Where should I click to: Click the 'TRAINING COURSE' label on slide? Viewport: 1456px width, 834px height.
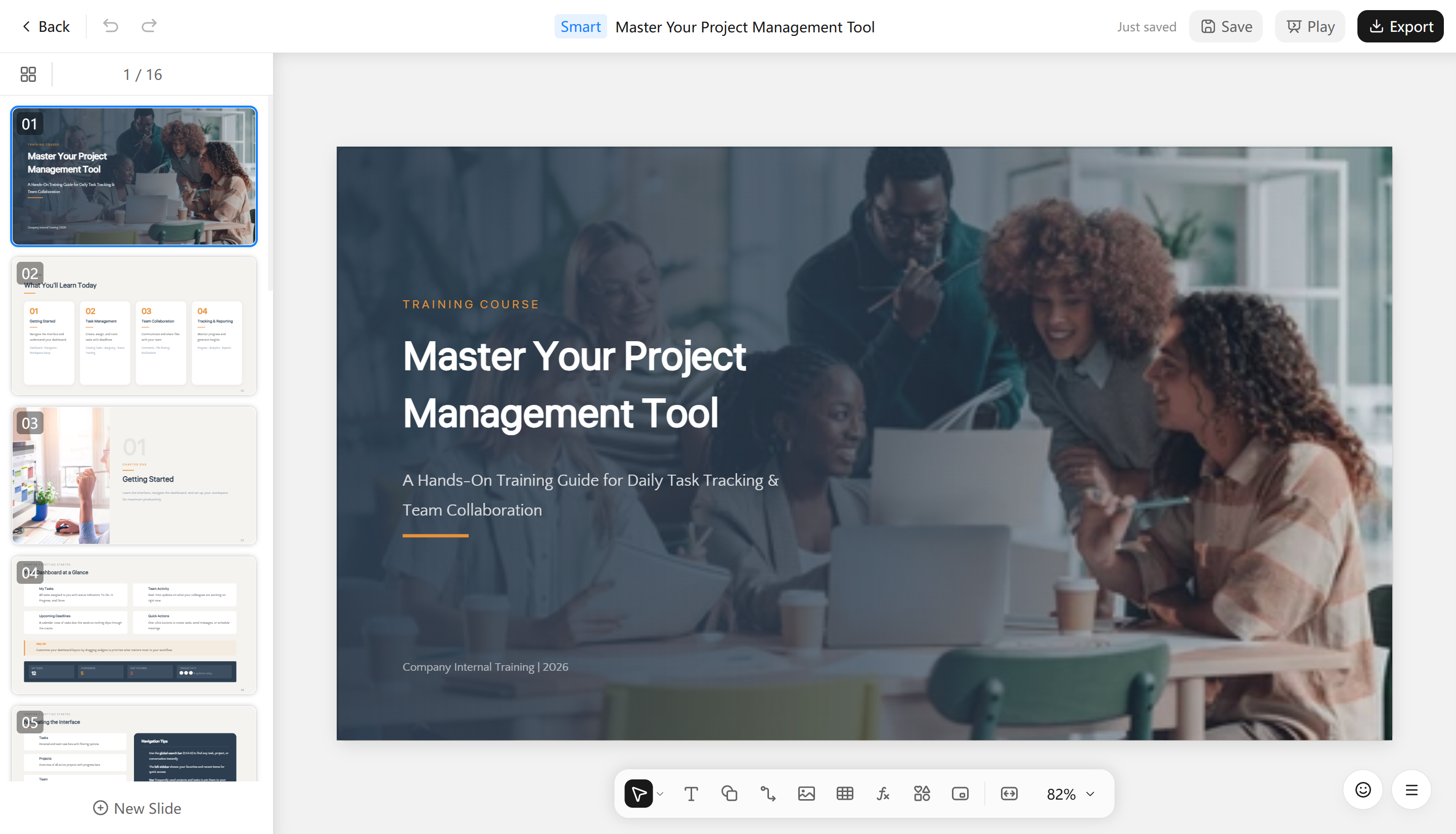click(x=471, y=304)
